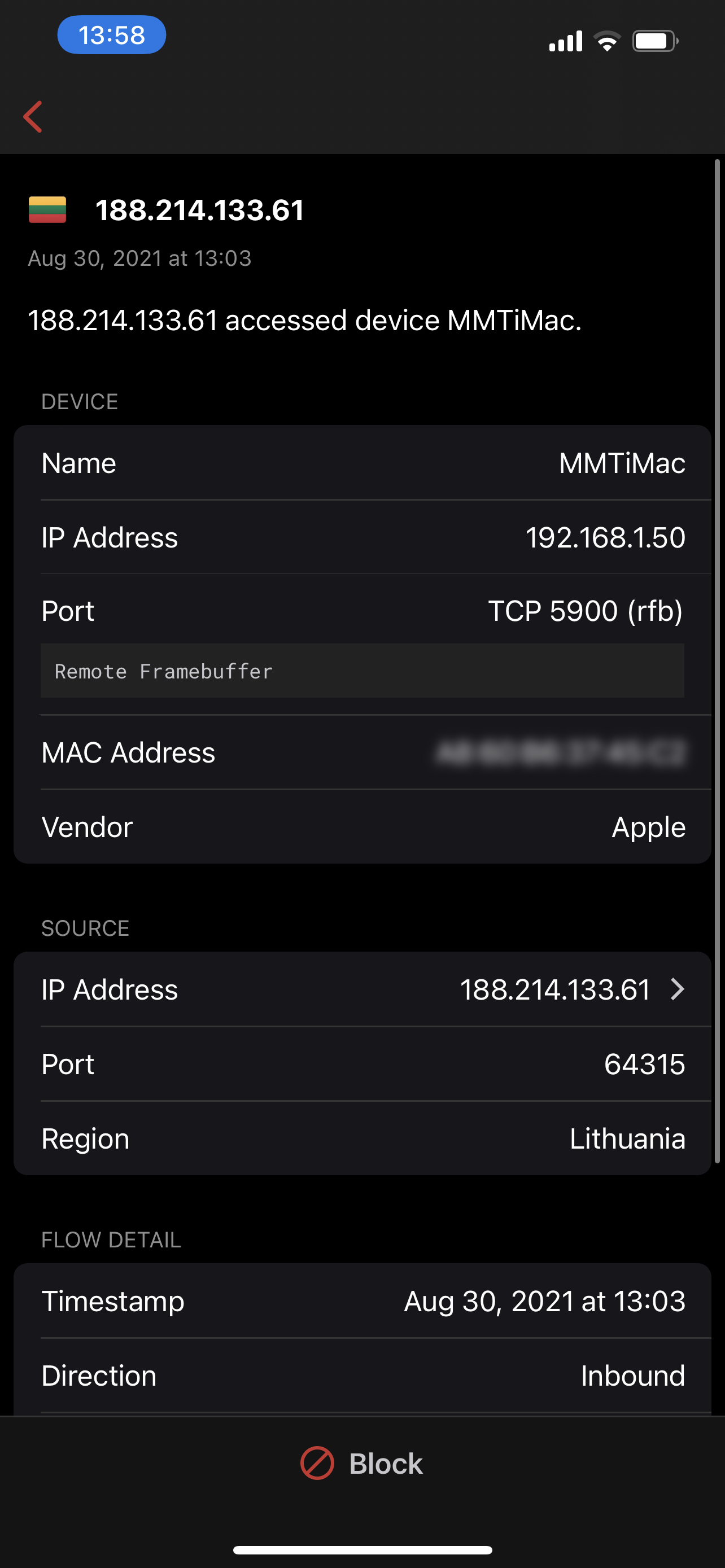The height and width of the screenshot is (1568, 725).
Task: Tap the Remote Framebuffer description box
Action: coord(363,671)
